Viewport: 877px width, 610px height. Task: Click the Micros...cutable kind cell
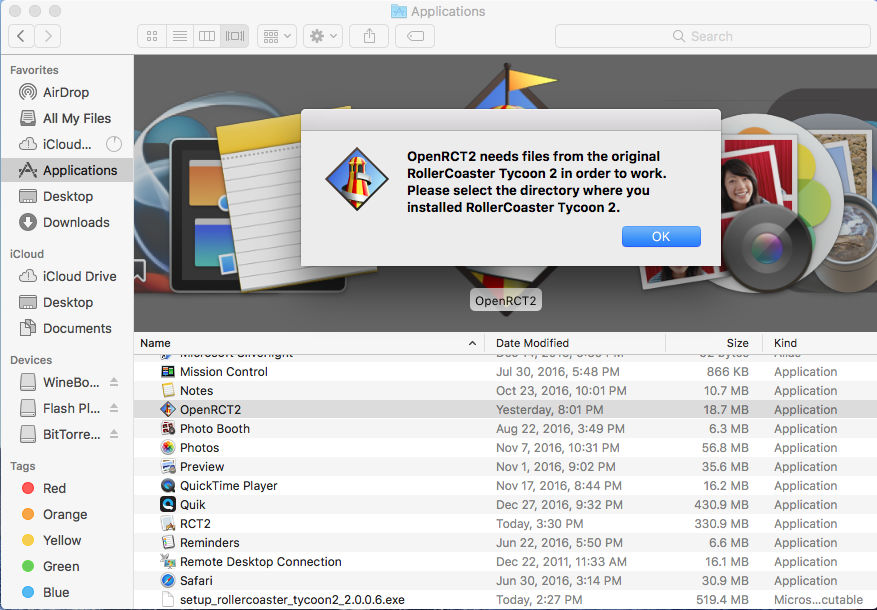[x=819, y=600]
